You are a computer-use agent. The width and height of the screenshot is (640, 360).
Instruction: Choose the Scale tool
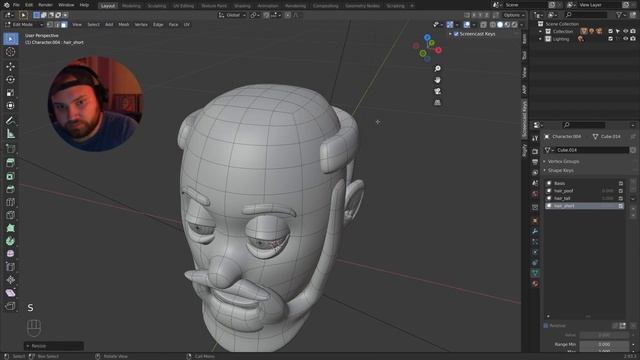coord(11,93)
